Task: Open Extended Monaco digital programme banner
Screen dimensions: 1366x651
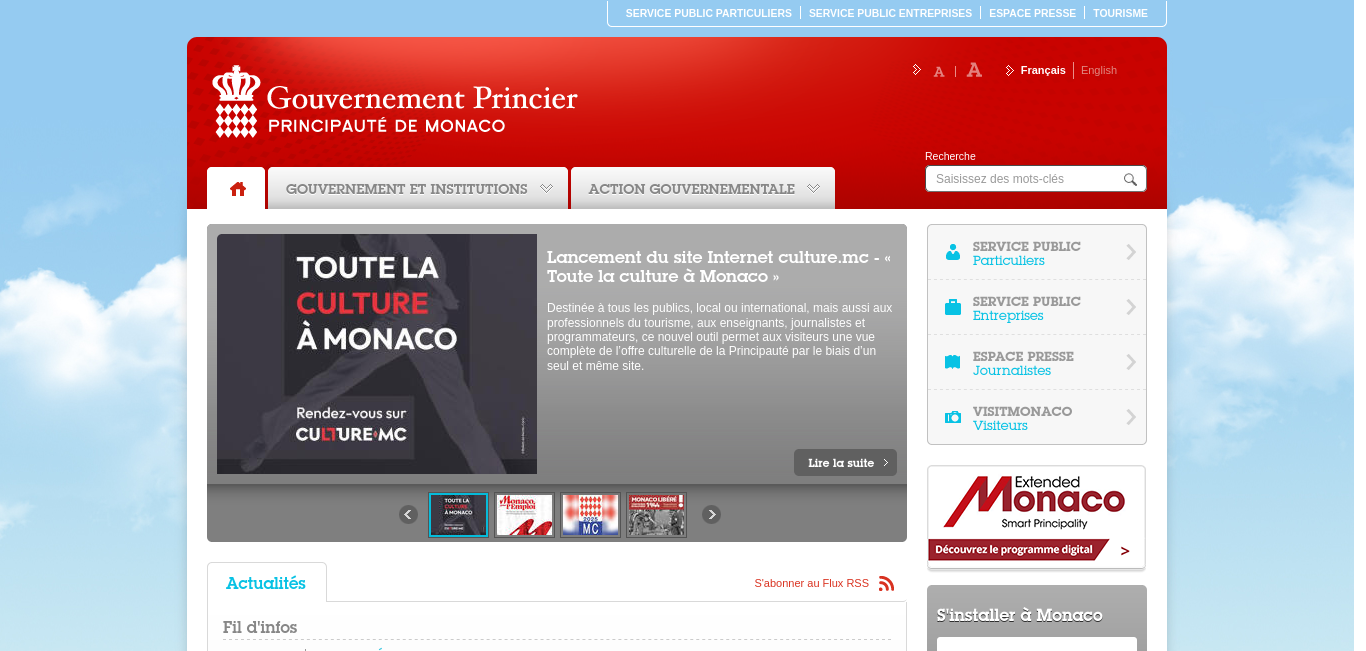Action: click(1036, 517)
